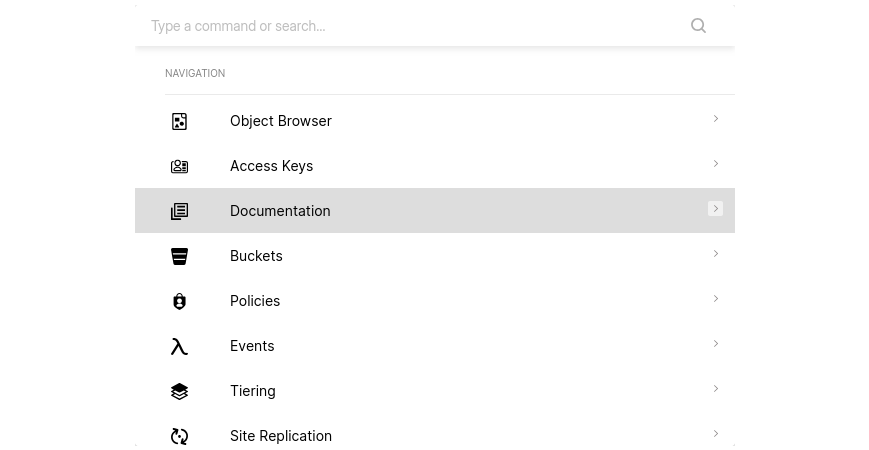
Task: Expand the Documentation chevron arrow
Action: pos(715,208)
